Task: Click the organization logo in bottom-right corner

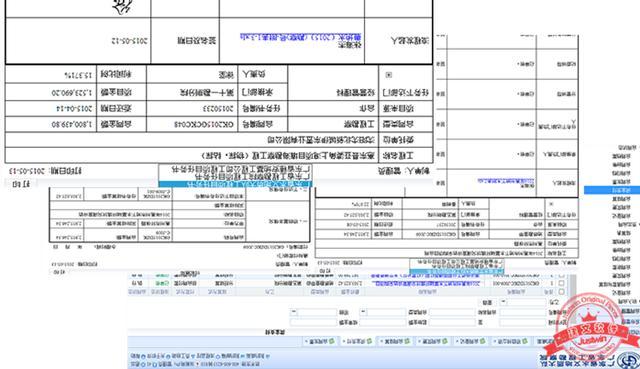Action: coord(629,361)
